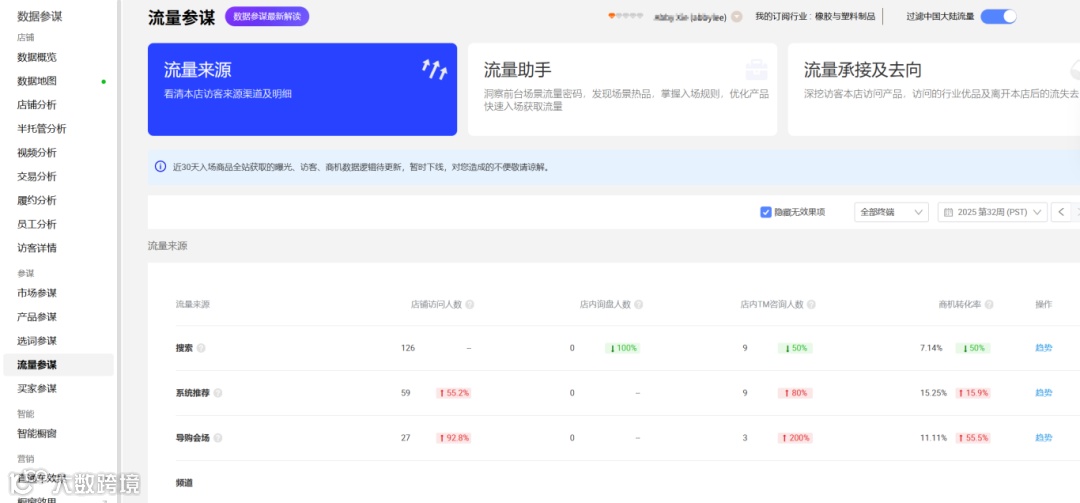Go to the previous week arrow
This screenshot has width=1080, height=503.
pos(1062,212)
